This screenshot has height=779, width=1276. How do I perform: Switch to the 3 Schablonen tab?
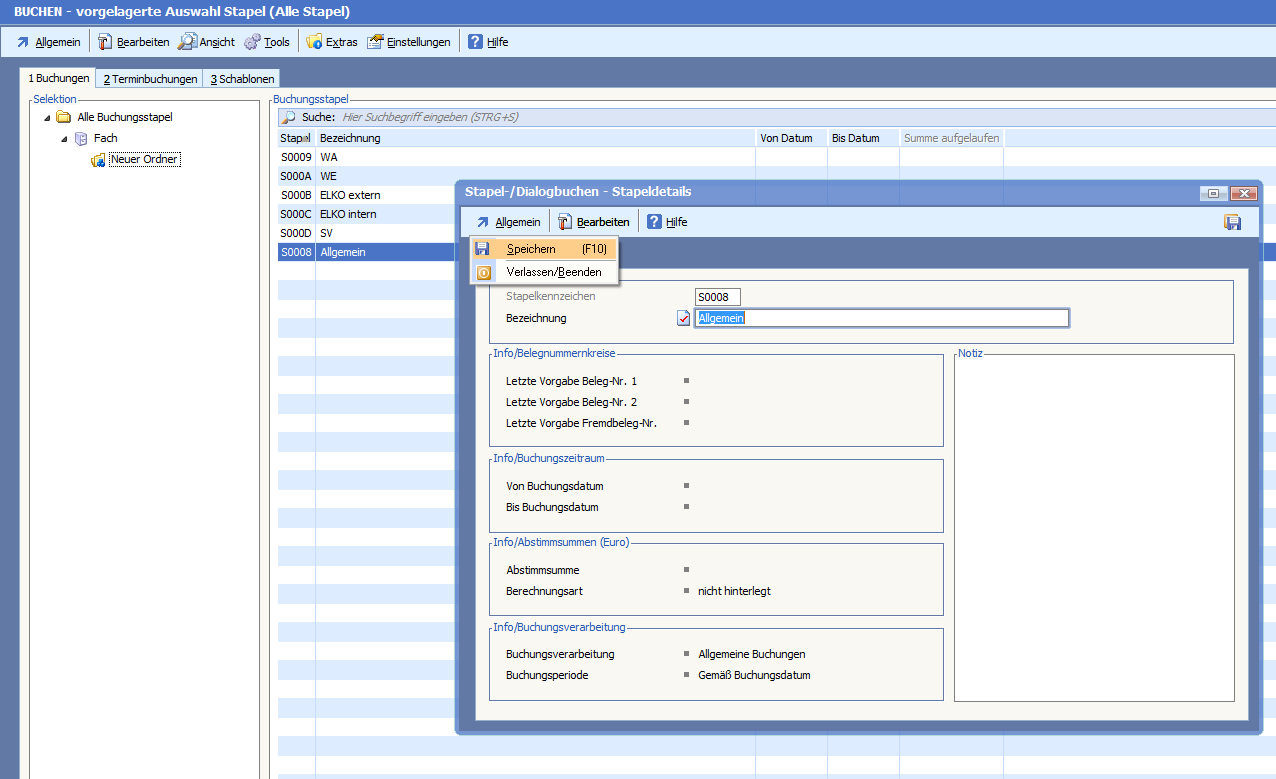pyautogui.click(x=242, y=79)
